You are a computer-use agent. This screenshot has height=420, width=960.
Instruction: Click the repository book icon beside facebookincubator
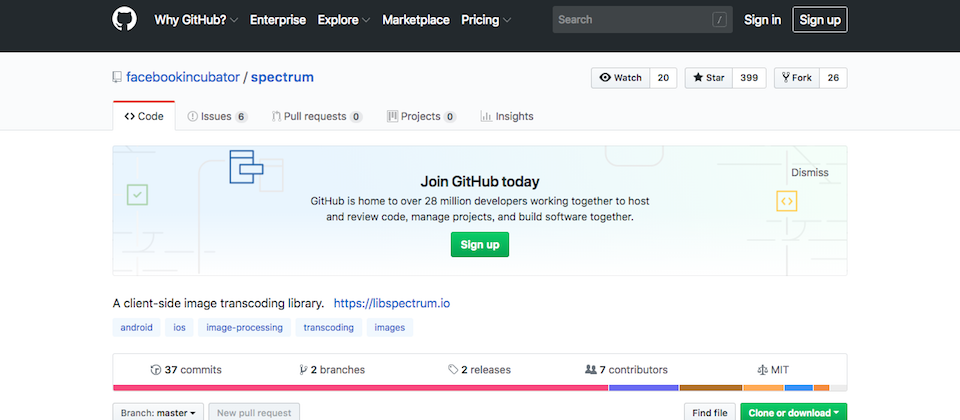click(117, 77)
